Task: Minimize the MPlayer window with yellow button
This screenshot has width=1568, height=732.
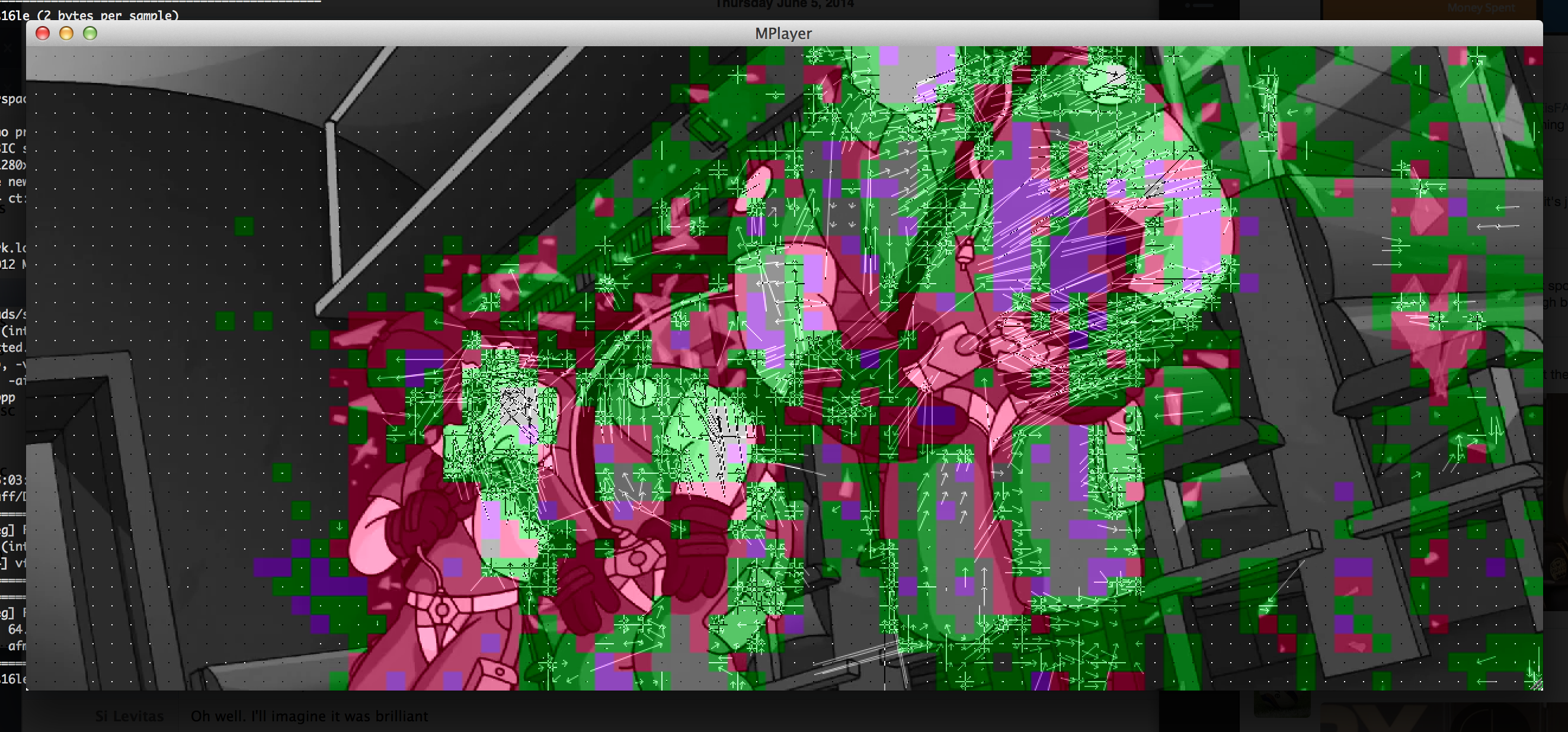Action: pos(66,34)
